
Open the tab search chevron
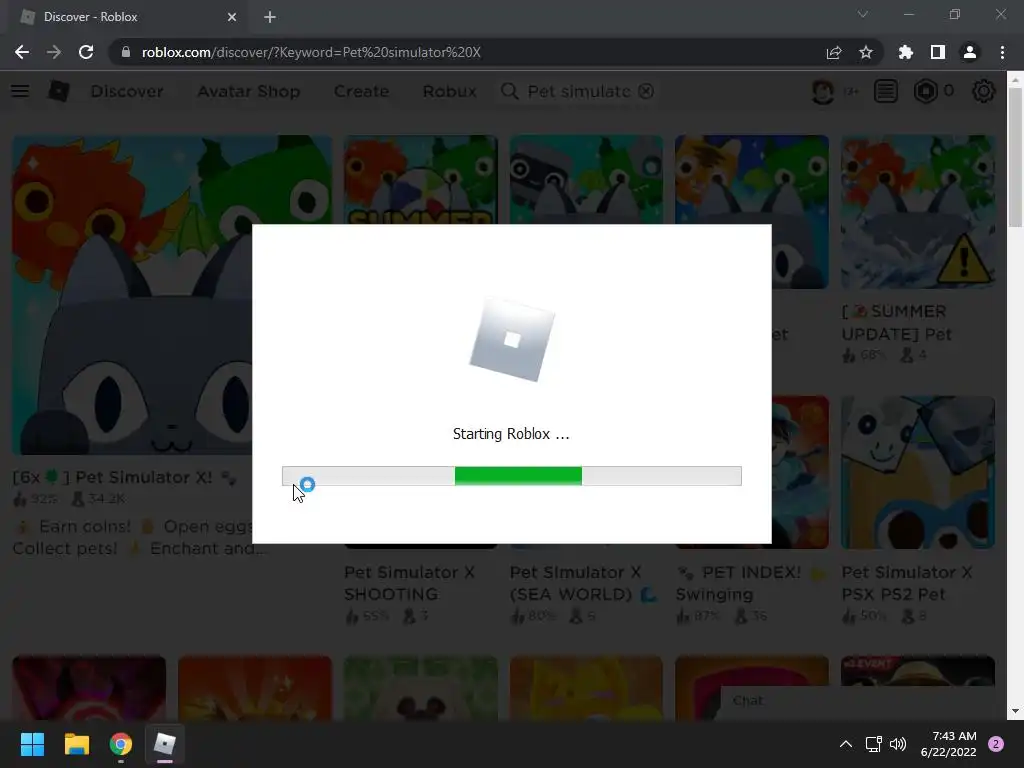pos(863,14)
